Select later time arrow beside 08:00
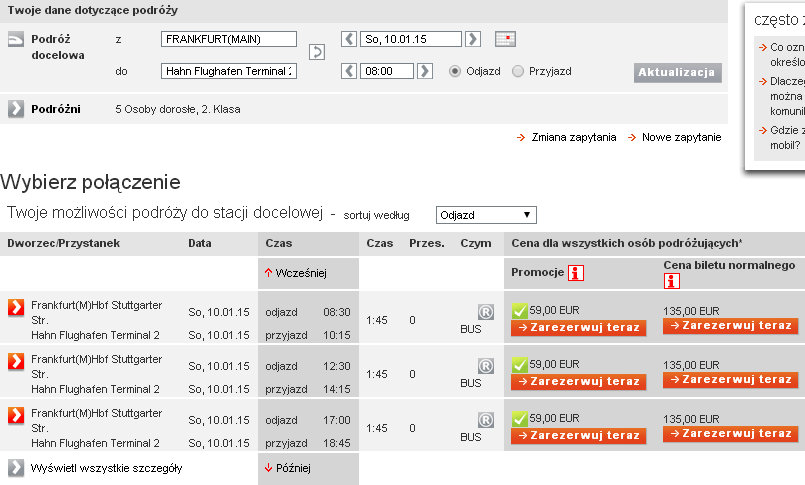The height and width of the screenshot is (485, 805). (425, 71)
